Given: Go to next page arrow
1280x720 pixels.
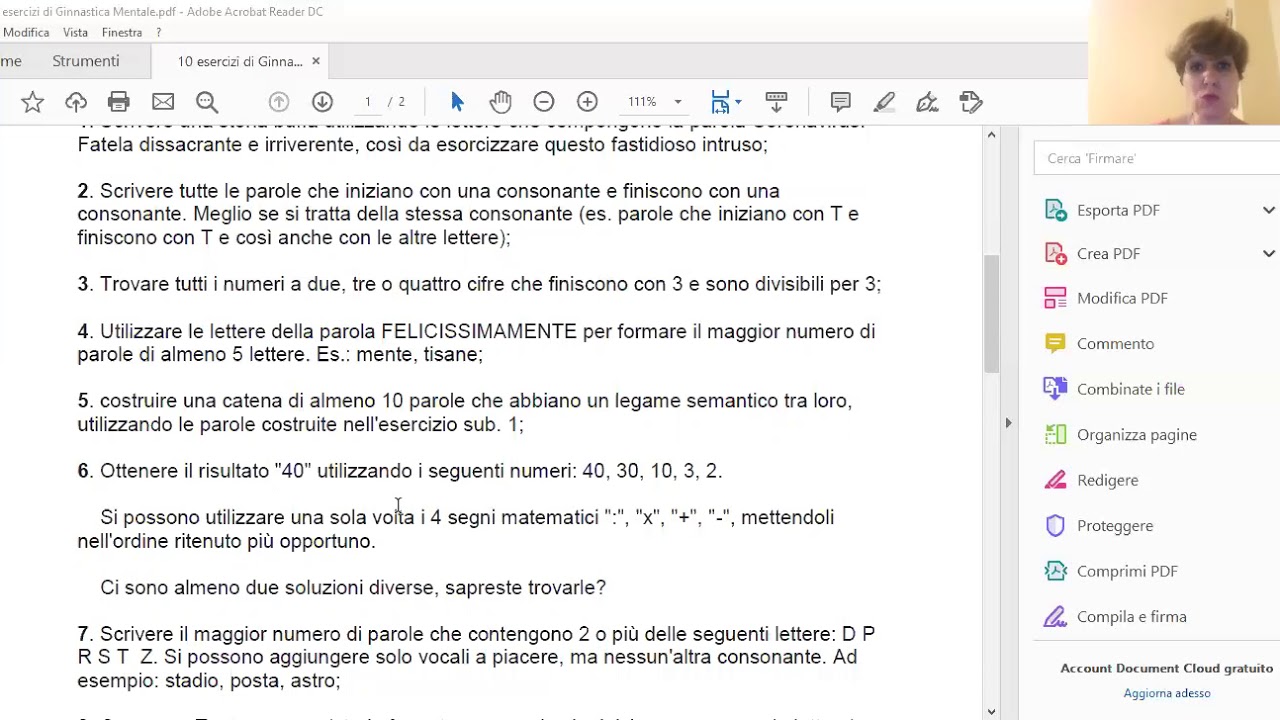Looking at the screenshot, I should coord(322,102).
